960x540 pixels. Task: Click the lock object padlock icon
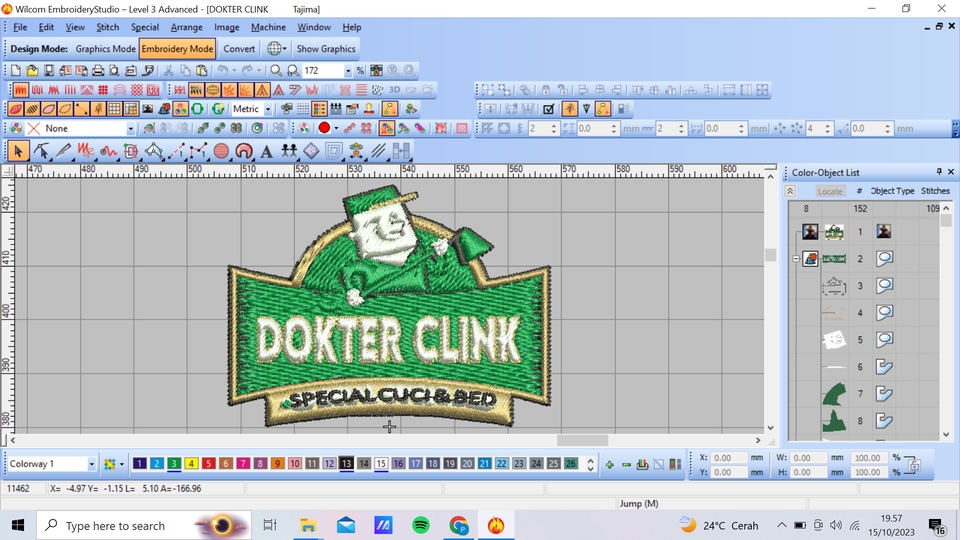(546, 90)
